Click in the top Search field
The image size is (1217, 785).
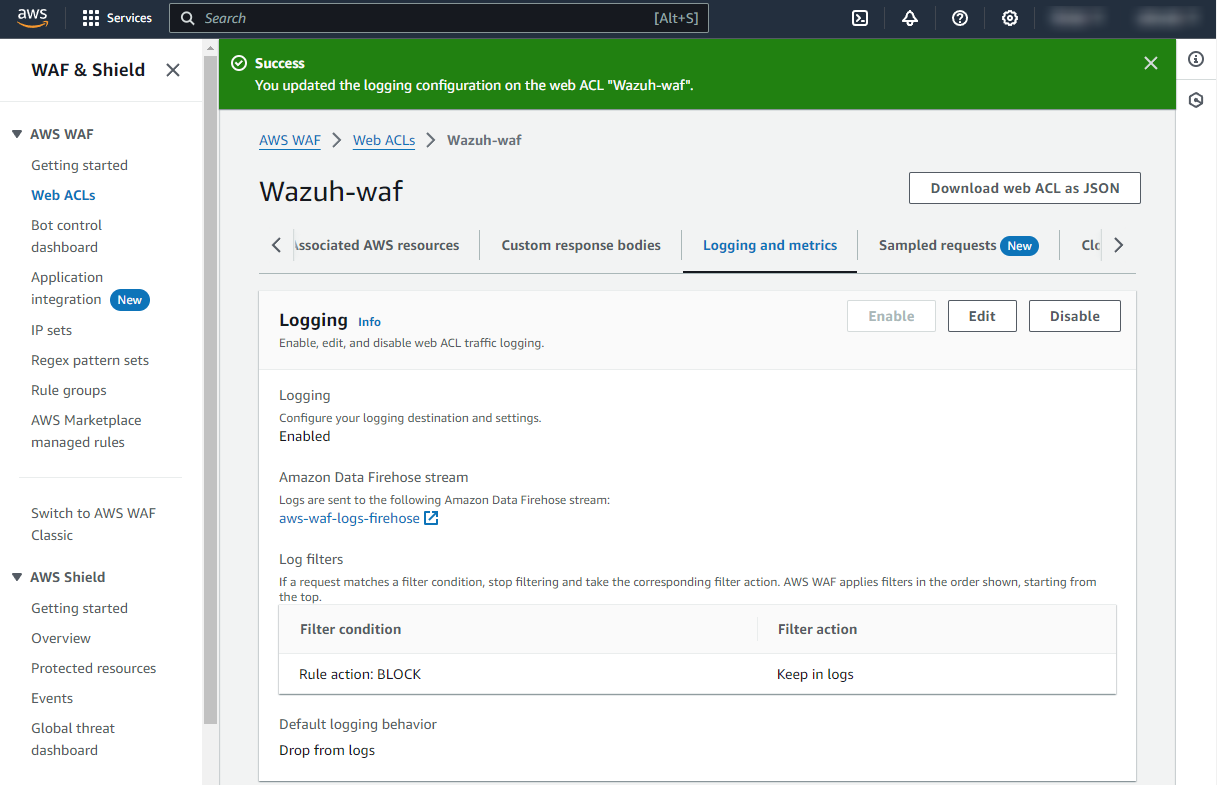[x=420, y=18]
